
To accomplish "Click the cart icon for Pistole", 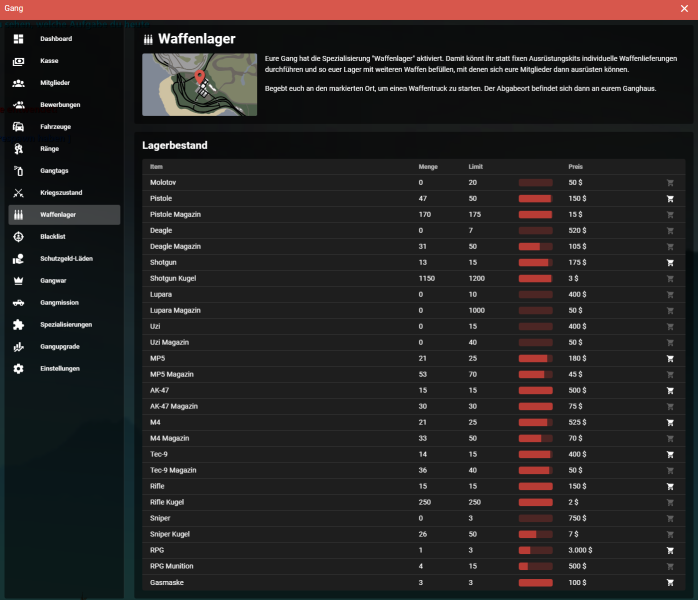I will pyautogui.click(x=670, y=199).
